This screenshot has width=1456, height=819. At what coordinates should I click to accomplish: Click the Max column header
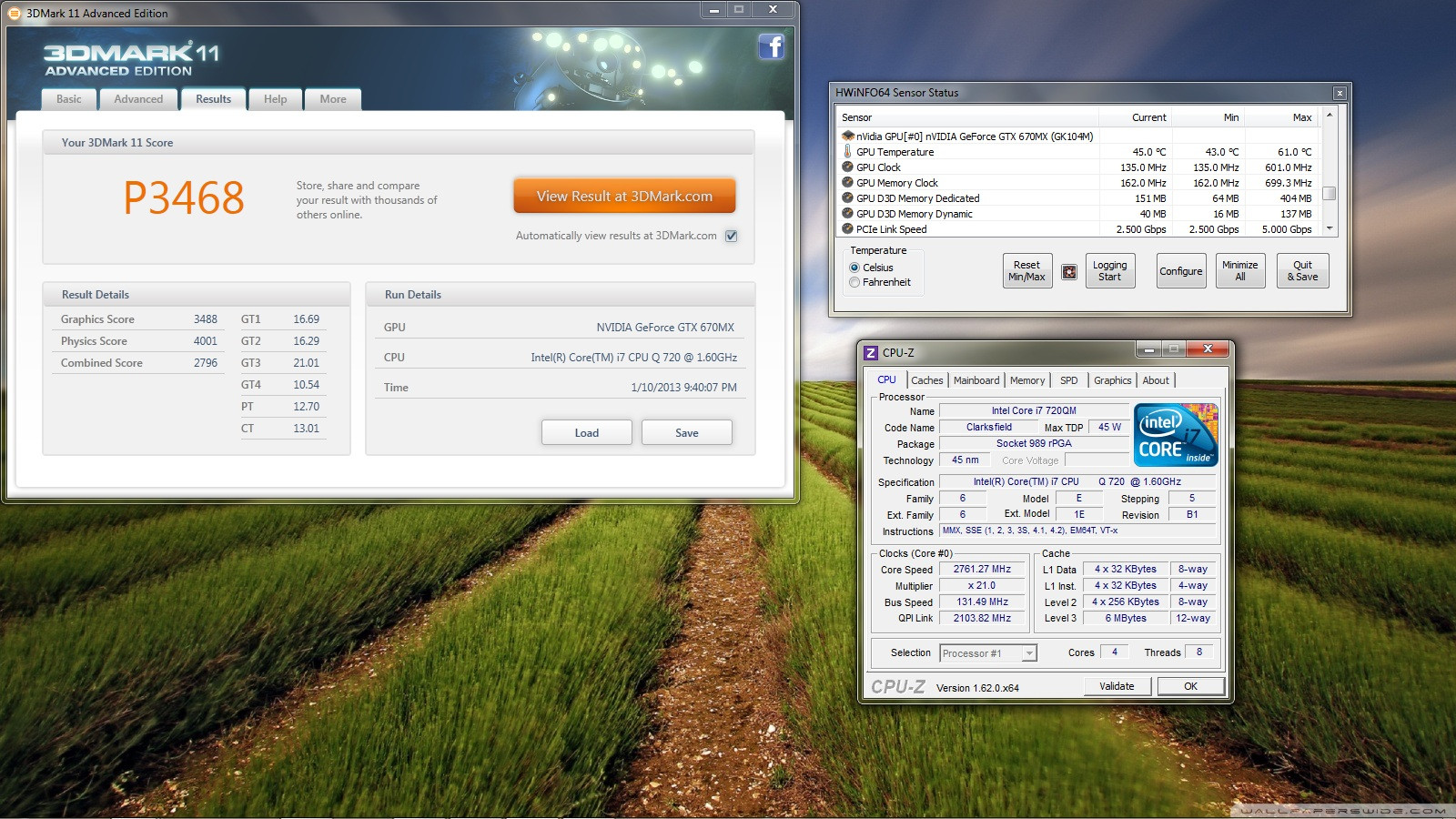1282,117
